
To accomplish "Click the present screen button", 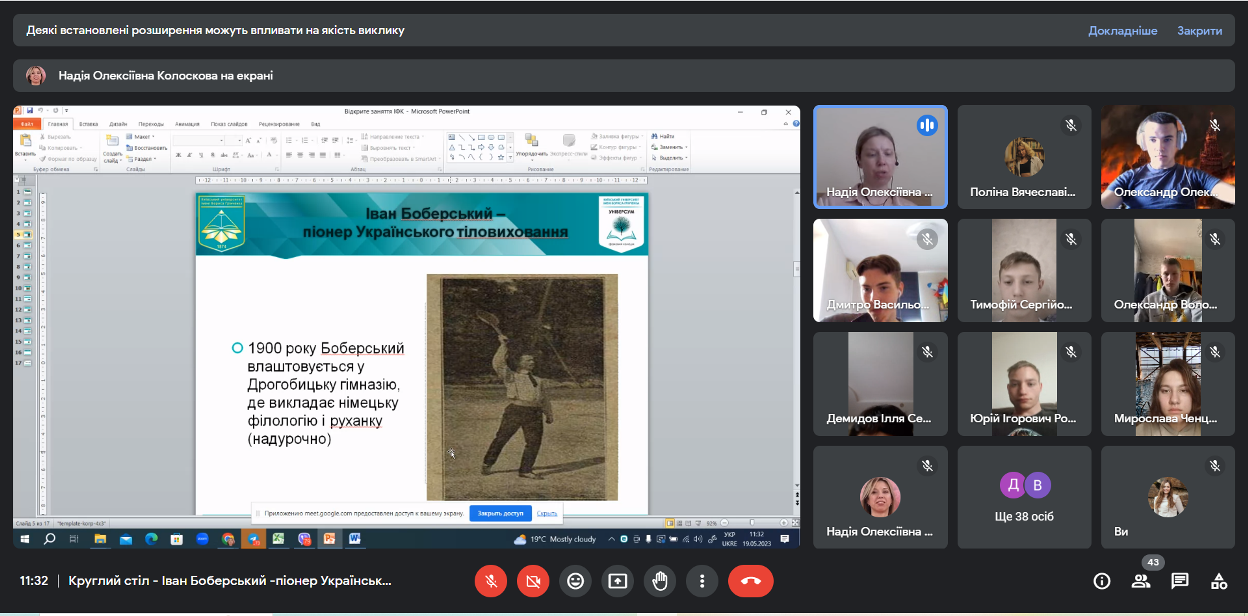I will (617, 580).
